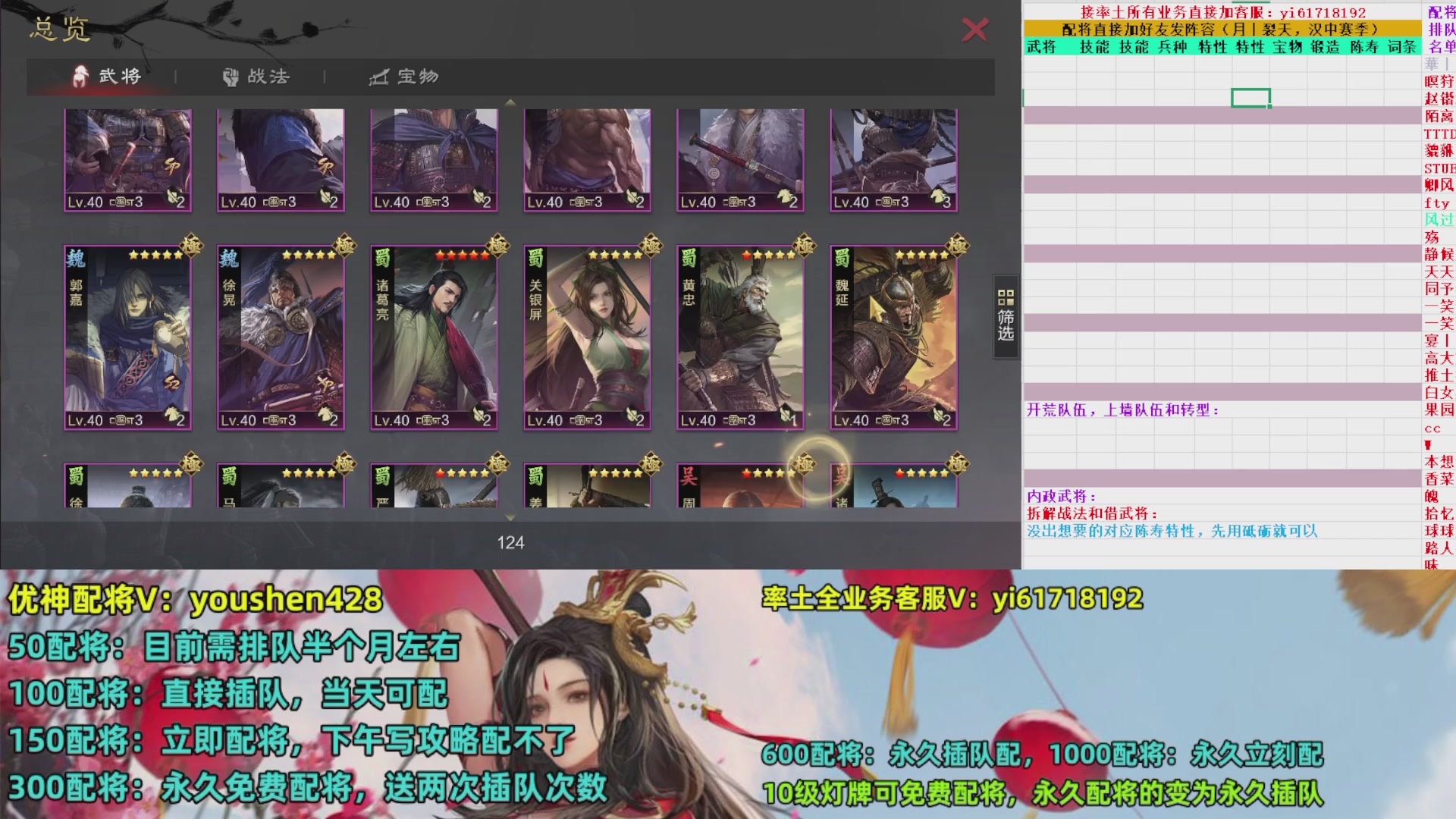The height and width of the screenshot is (819, 1456).
Task: Select the 关银屏 general card
Action: pyautogui.click(x=587, y=338)
